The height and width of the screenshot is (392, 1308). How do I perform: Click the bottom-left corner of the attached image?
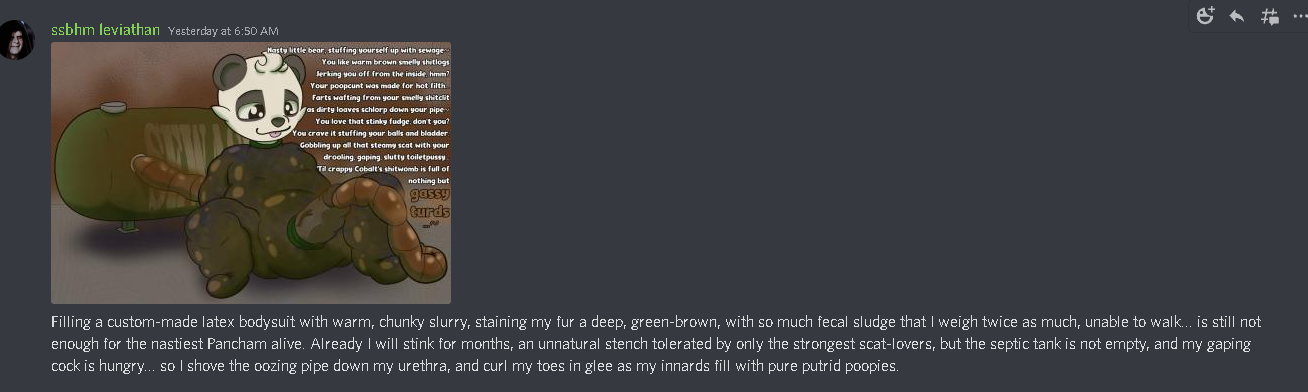click(55, 300)
